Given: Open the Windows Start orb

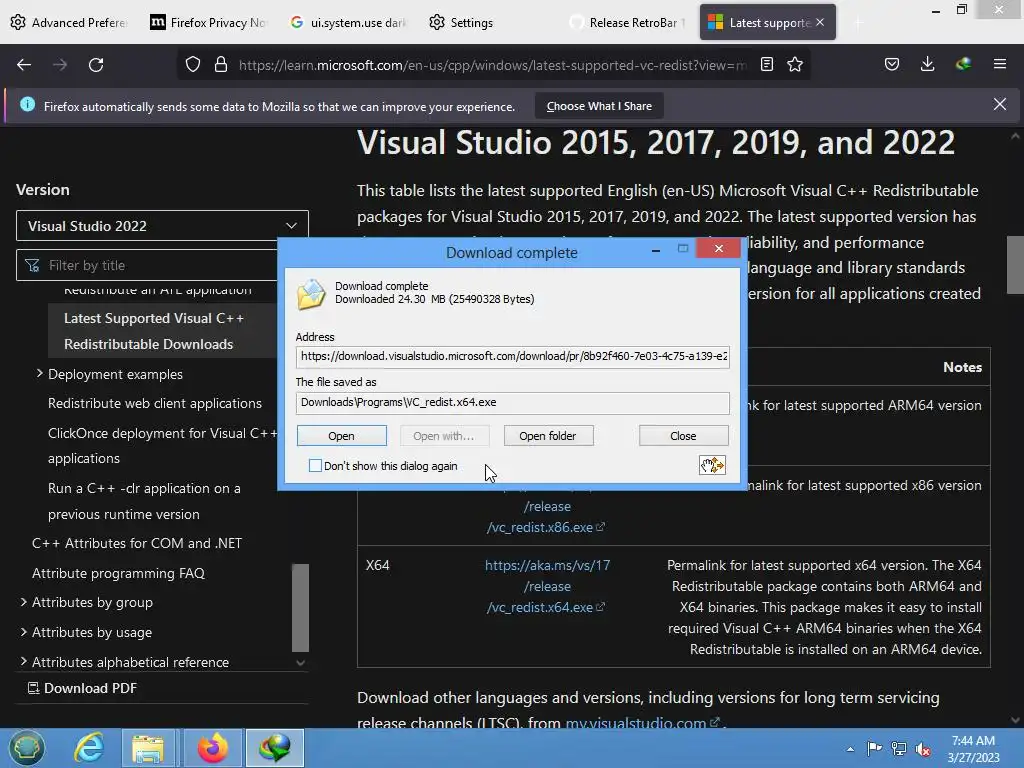Looking at the screenshot, I should 26,748.
